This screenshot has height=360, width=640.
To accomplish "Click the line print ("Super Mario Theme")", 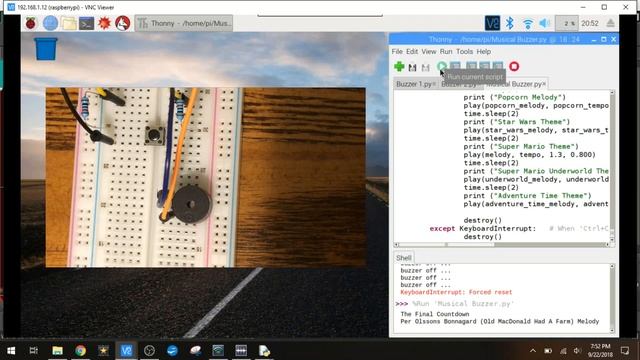I will tap(521, 146).
